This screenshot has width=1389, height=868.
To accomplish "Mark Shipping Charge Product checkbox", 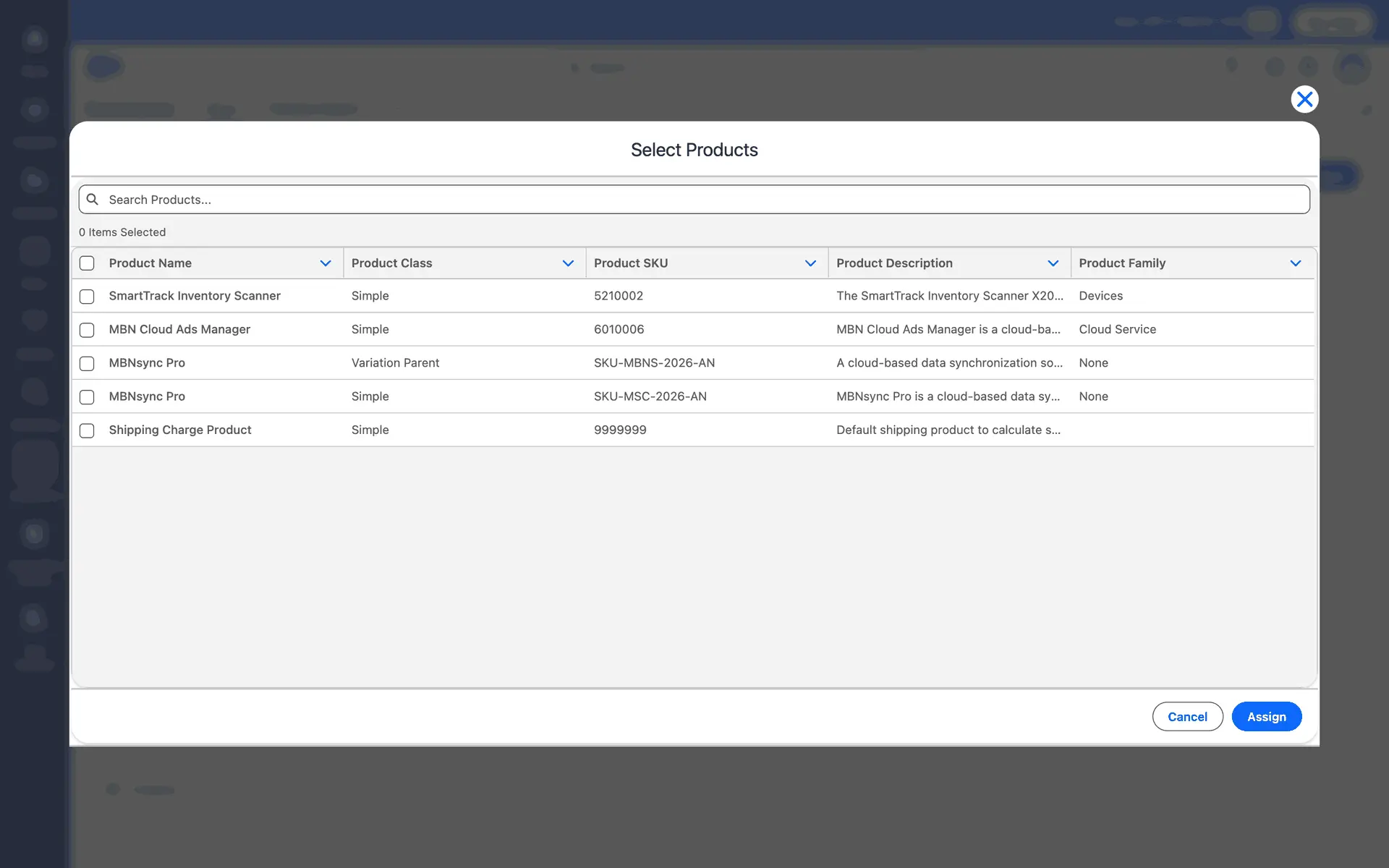I will point(87,430).
